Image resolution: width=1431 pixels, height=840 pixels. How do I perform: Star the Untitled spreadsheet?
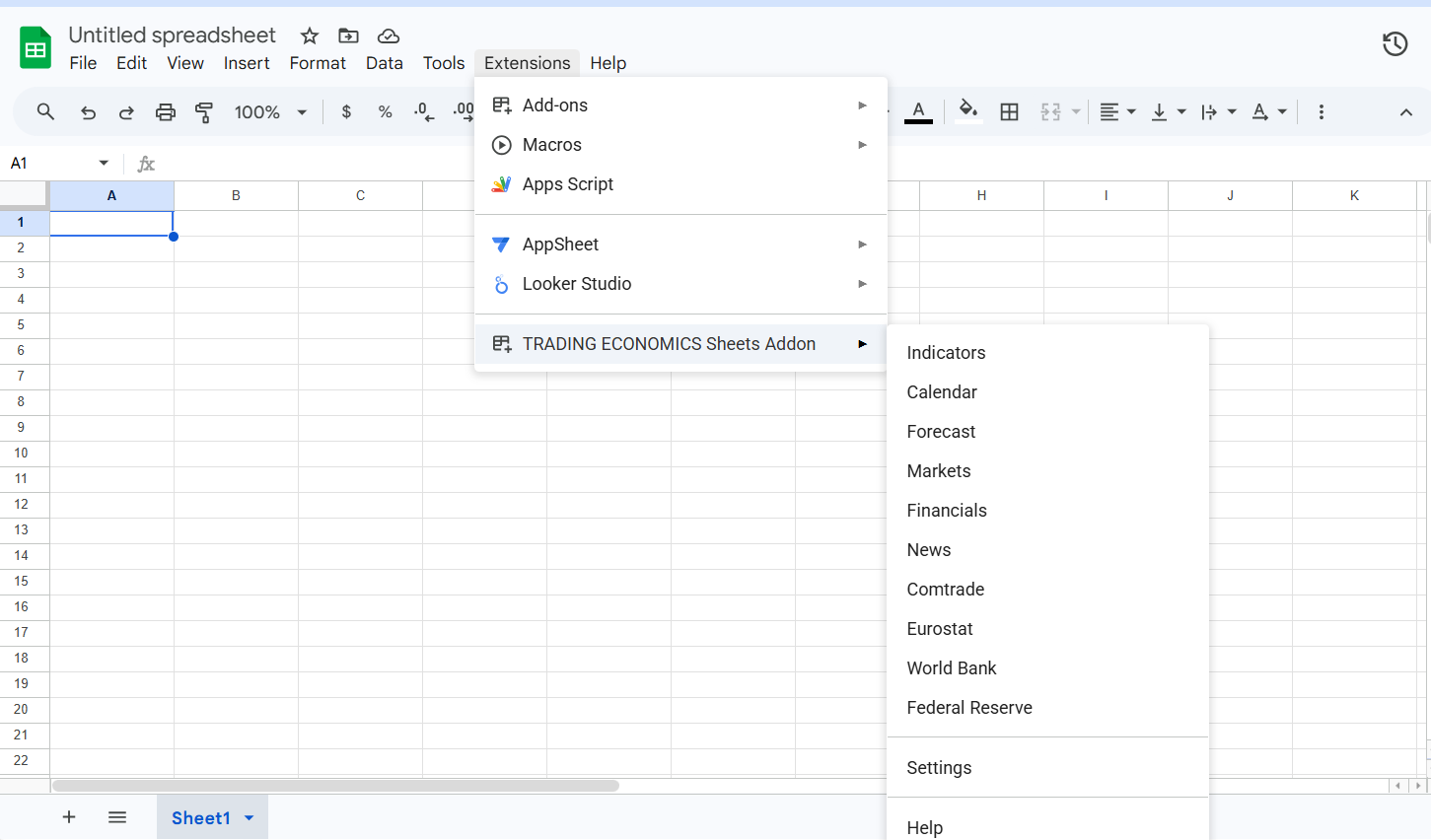pos(310,36)
